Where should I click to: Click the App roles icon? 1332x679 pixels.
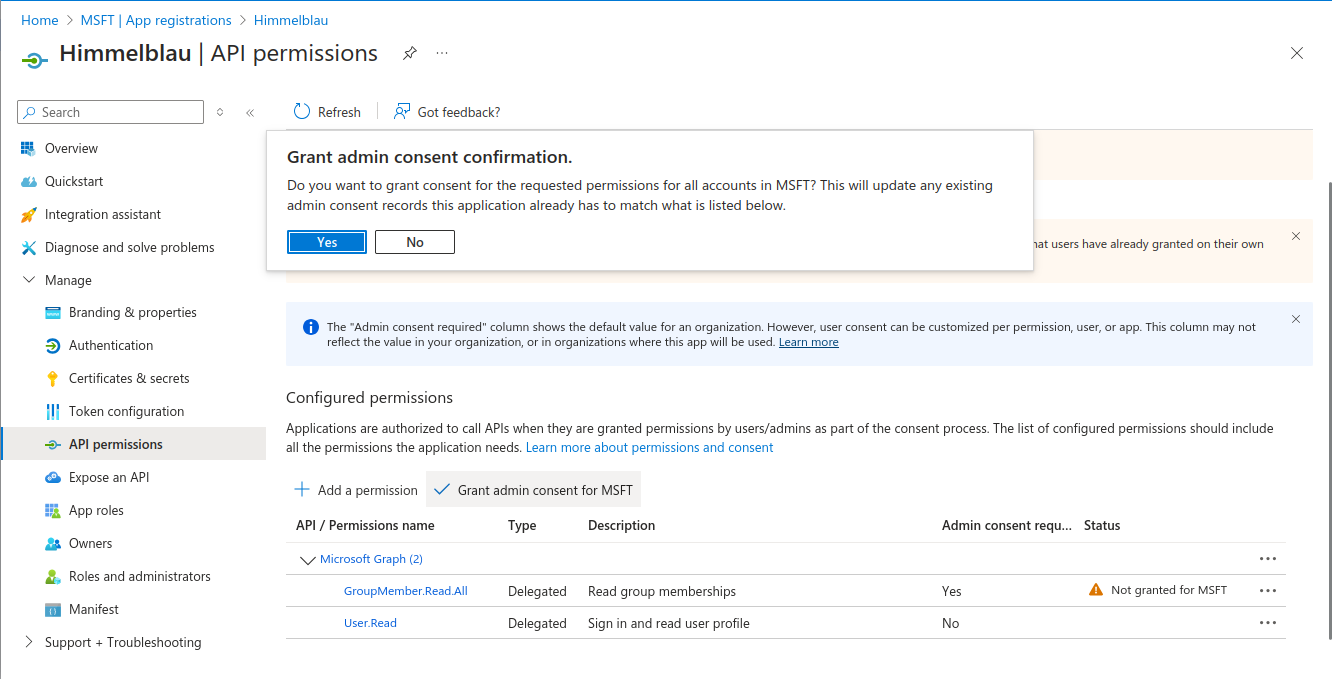tap(53, 510)
